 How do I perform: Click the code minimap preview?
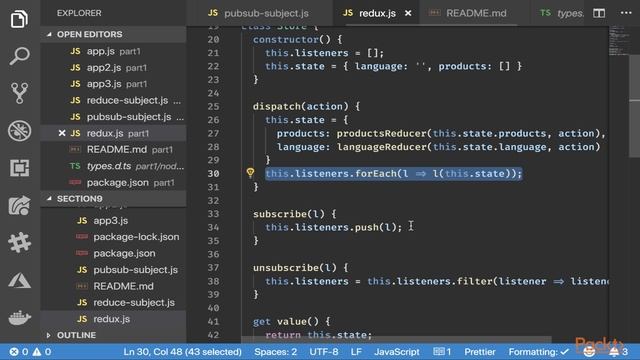(x=618, y=41)
